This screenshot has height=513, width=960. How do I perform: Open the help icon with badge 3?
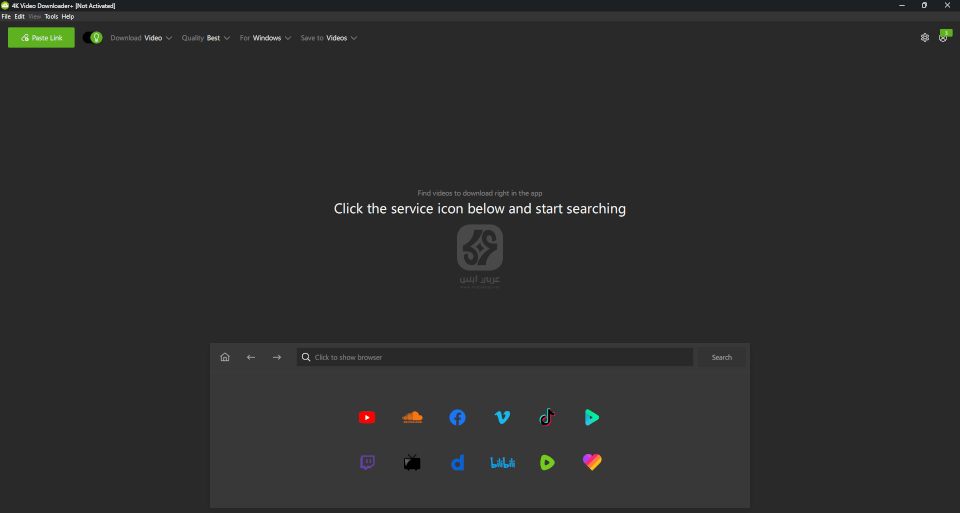[x=945, y=37]
